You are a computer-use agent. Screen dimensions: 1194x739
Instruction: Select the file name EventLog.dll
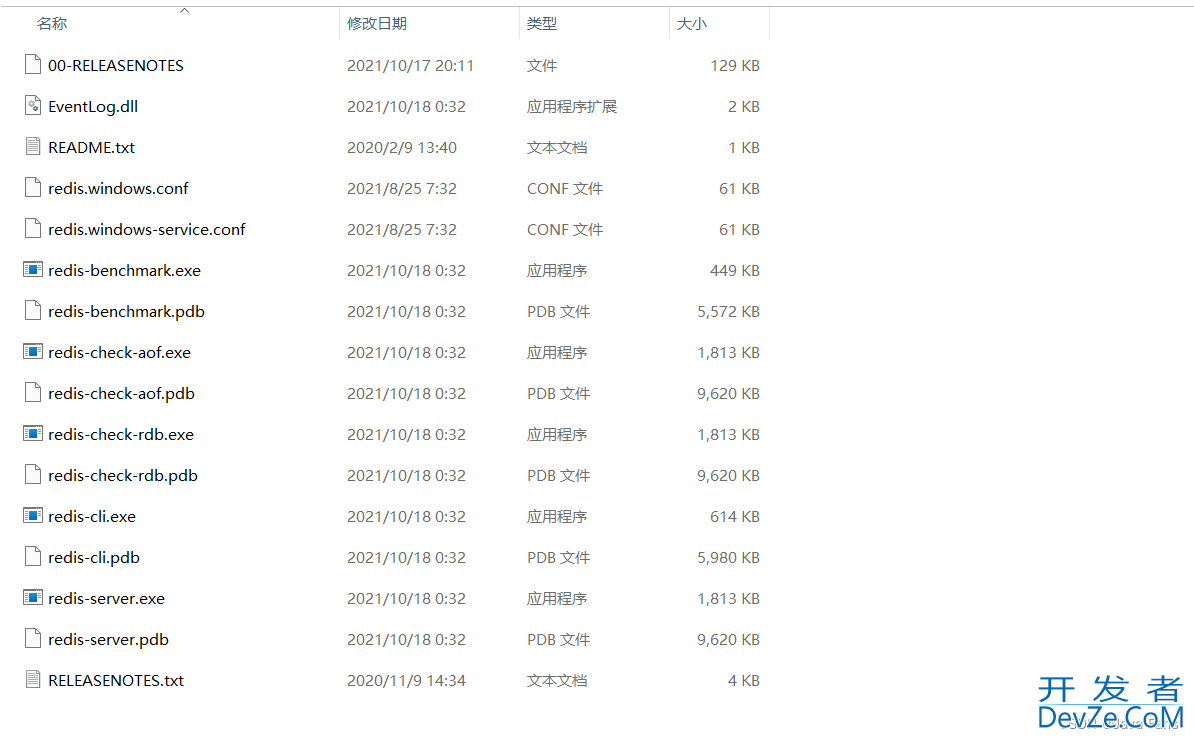pos(93,107)
